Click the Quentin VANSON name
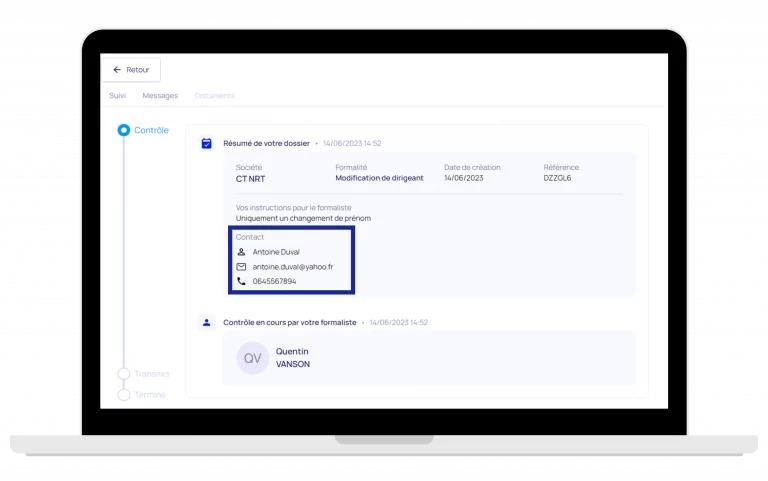The height and width of the screenshot is (481, 768). click(293, 358)
